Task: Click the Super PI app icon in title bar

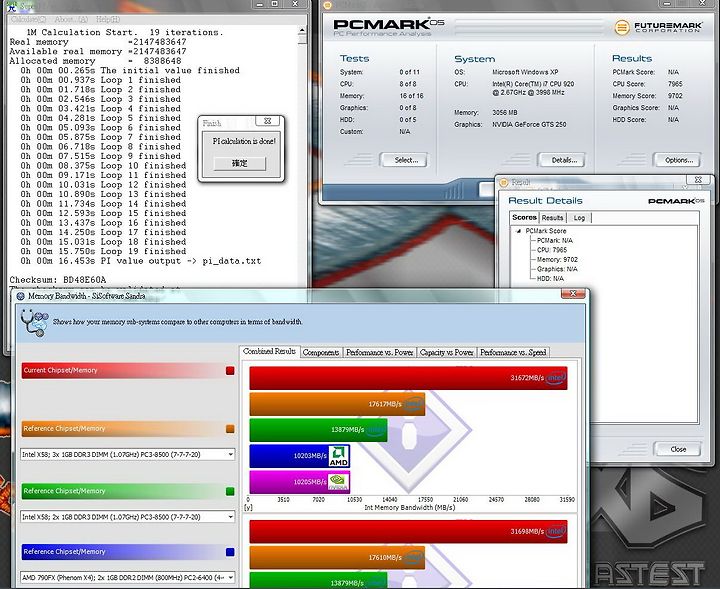Action: (x=11, y=6)
